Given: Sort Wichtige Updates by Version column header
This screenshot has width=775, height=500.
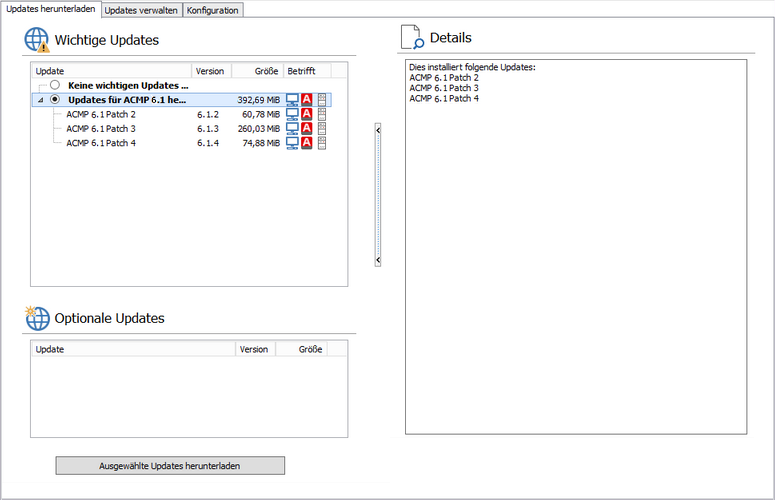Looking at the screenshot, I should click(212, 71).
